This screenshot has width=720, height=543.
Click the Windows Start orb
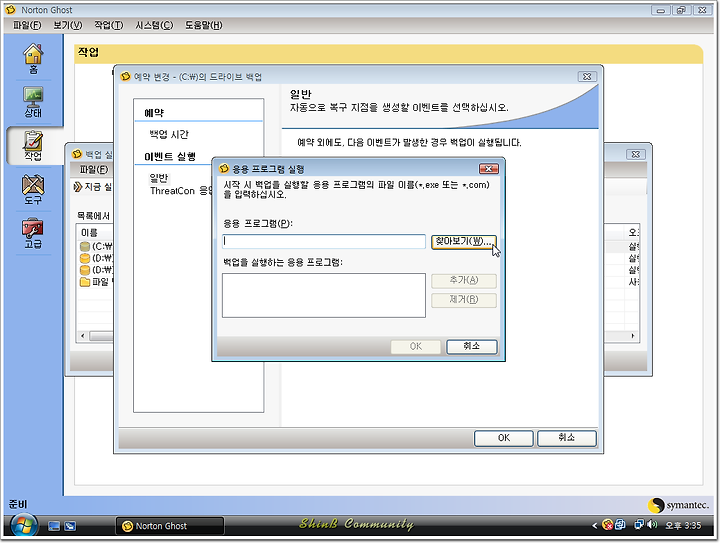[x=24, y=526]
